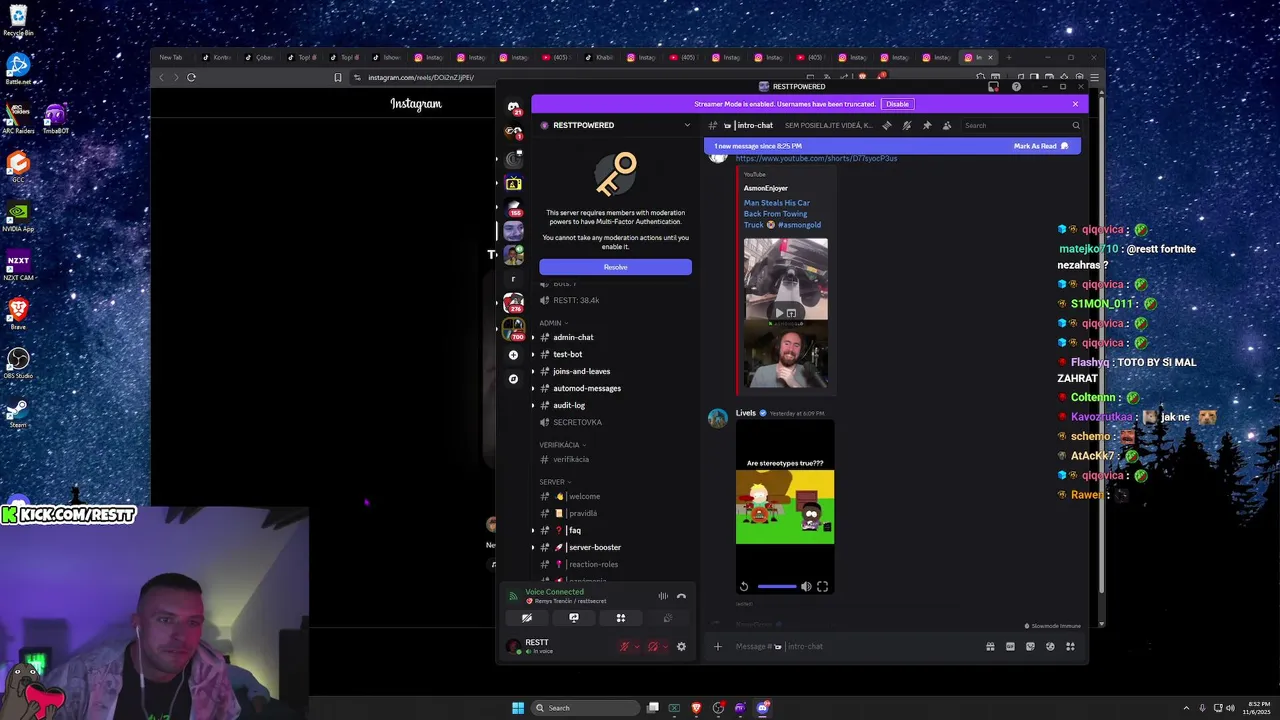Open the threads icon in channel header
The height and width of the screenshot is (720, 1280).
coord(887,125)
